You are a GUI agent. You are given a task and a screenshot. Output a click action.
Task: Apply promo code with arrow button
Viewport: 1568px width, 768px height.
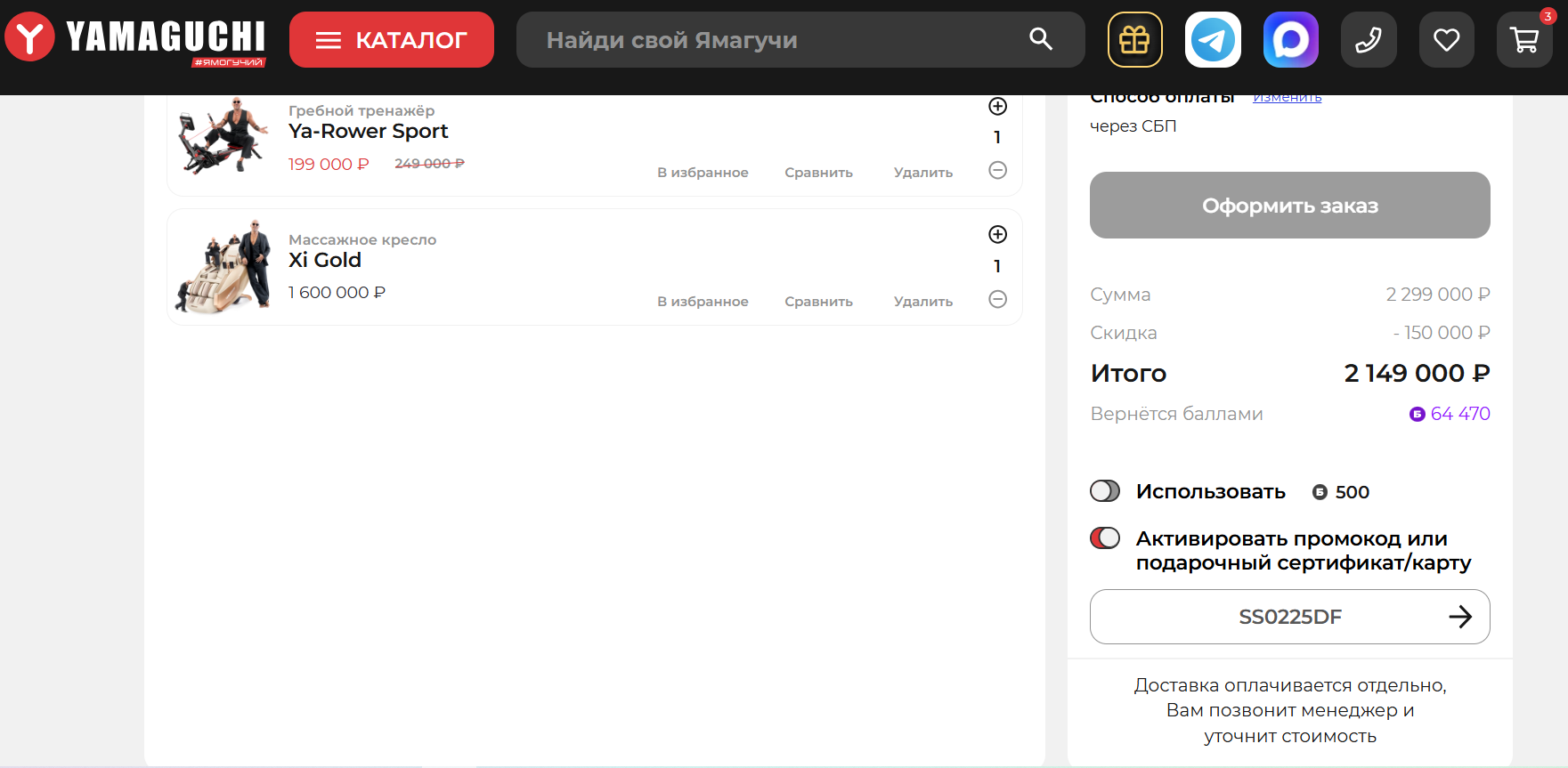tap(1460, 617)
